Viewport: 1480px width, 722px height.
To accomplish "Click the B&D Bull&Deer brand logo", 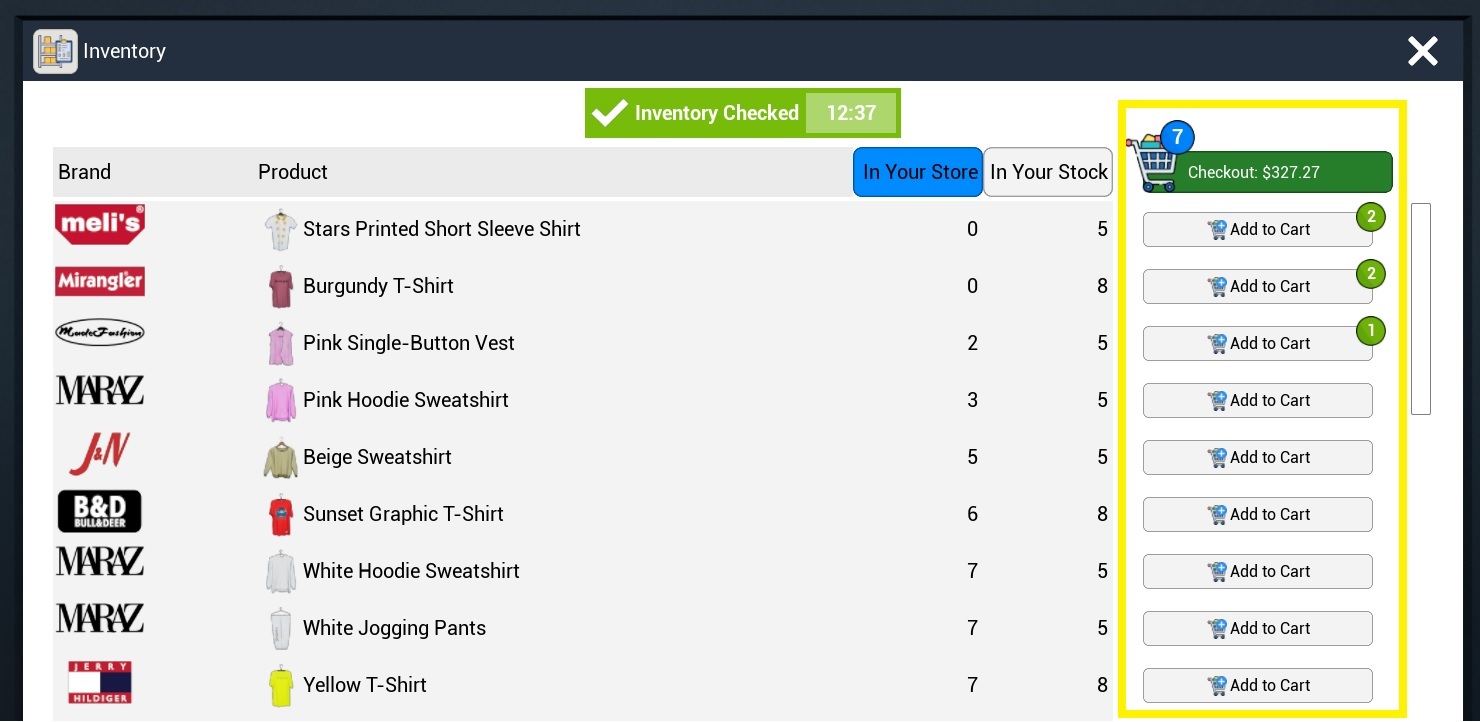I will 100,511.
